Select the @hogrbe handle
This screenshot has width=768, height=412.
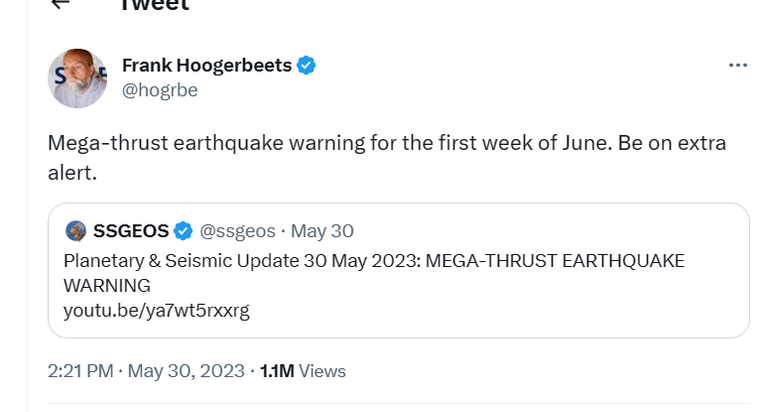[160, 90]
